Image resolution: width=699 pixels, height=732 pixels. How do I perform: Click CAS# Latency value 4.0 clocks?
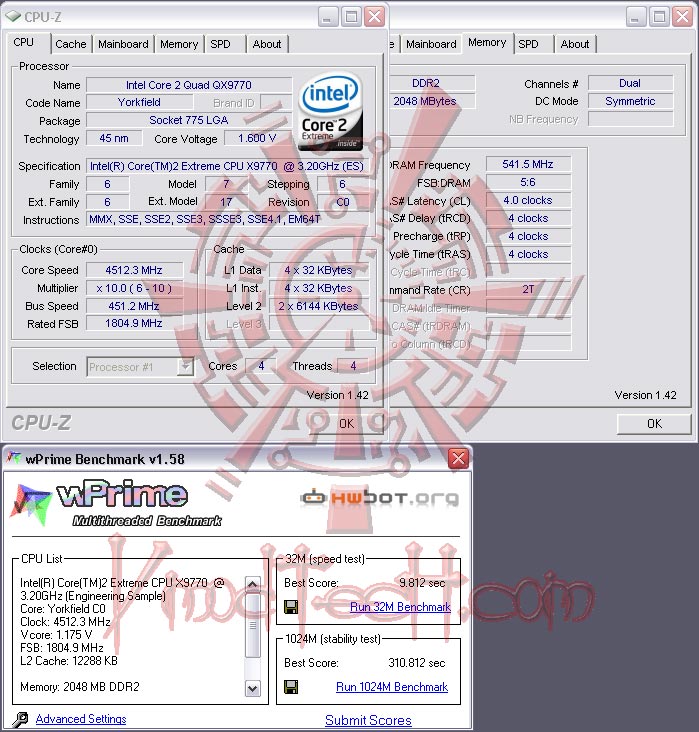pyautogui.click(x=528, y=200)
